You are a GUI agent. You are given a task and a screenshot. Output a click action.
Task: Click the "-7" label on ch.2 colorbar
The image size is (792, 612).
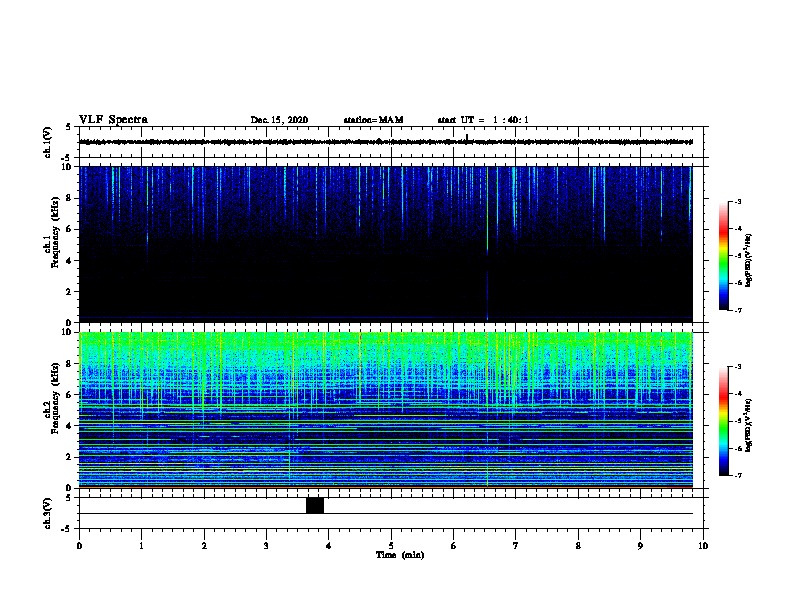(x=738, y=476)
